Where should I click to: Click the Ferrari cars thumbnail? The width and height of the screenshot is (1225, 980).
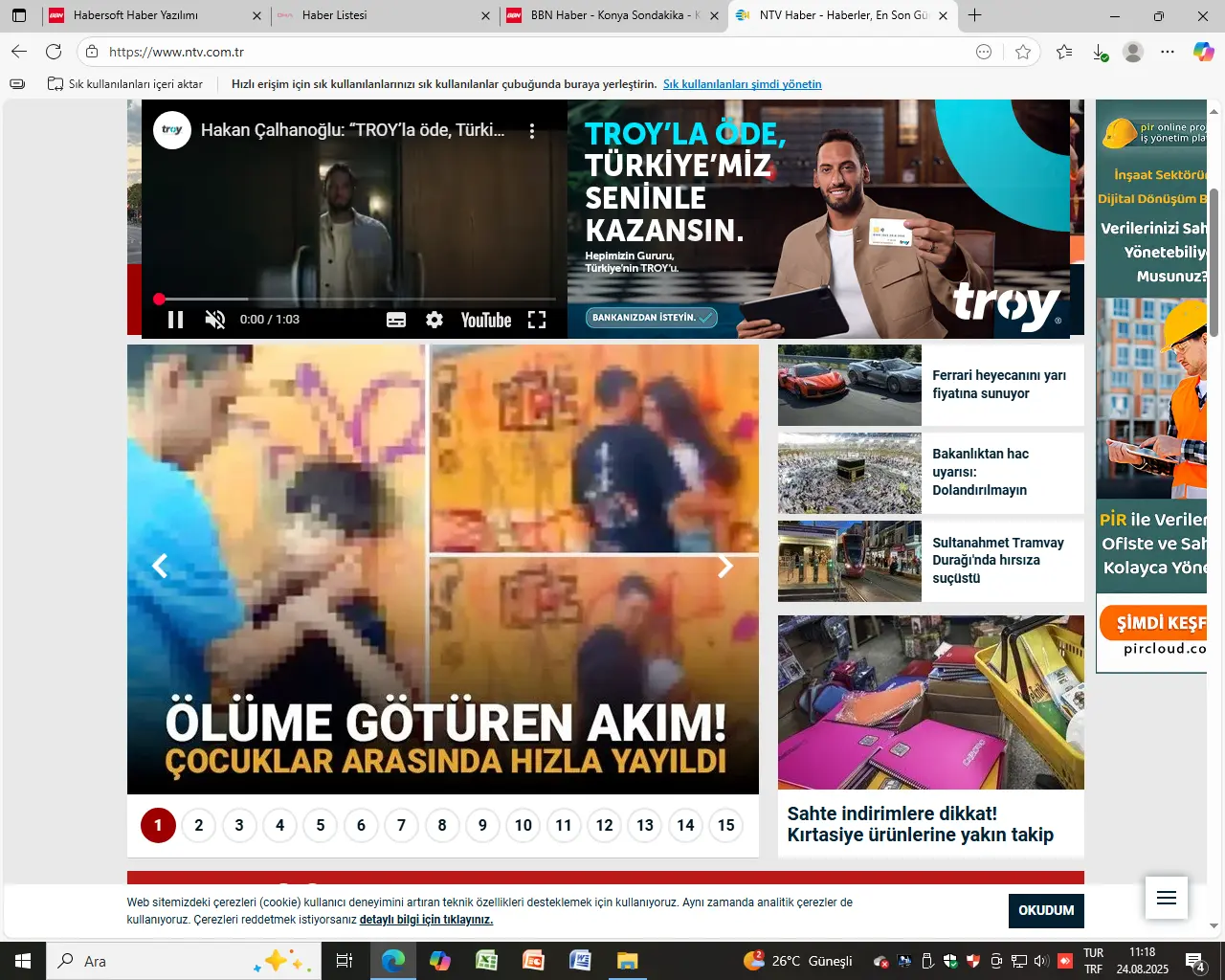pyautogui.click(x=850, y=385)
